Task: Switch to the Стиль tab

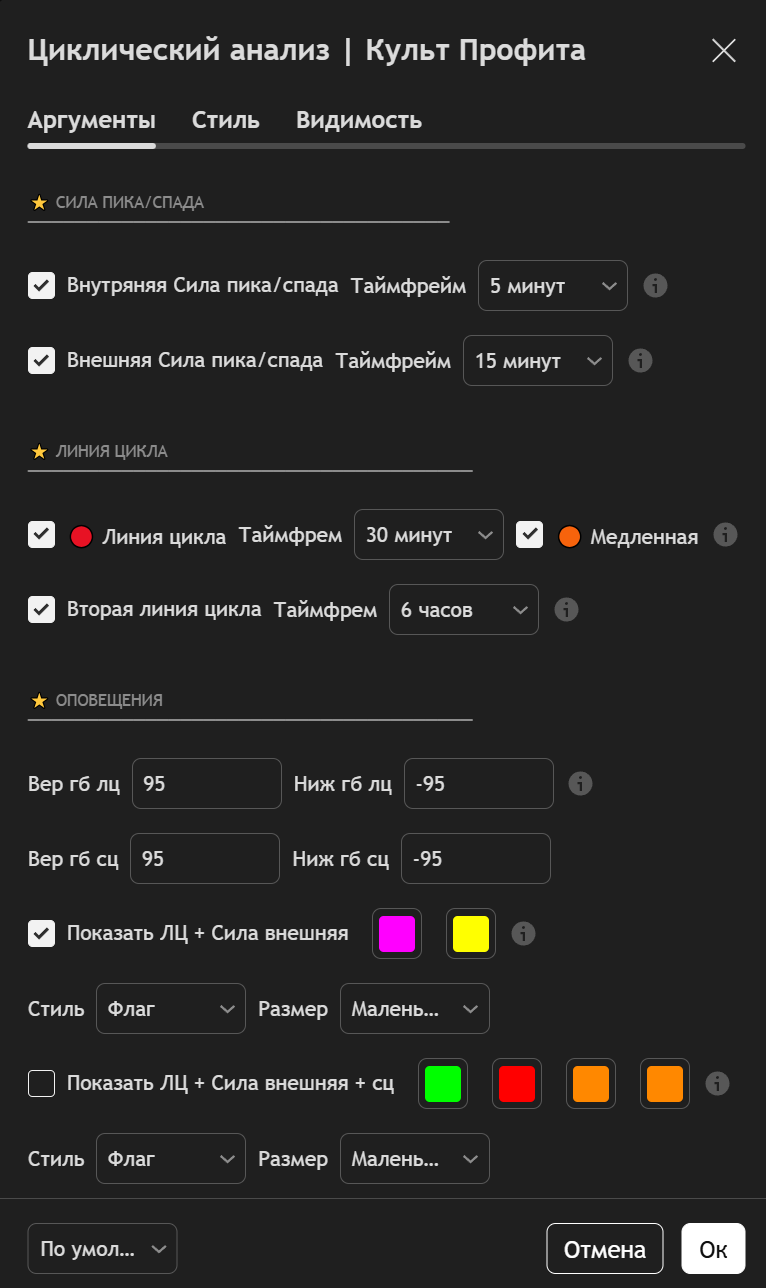Action: coord(226,121)
